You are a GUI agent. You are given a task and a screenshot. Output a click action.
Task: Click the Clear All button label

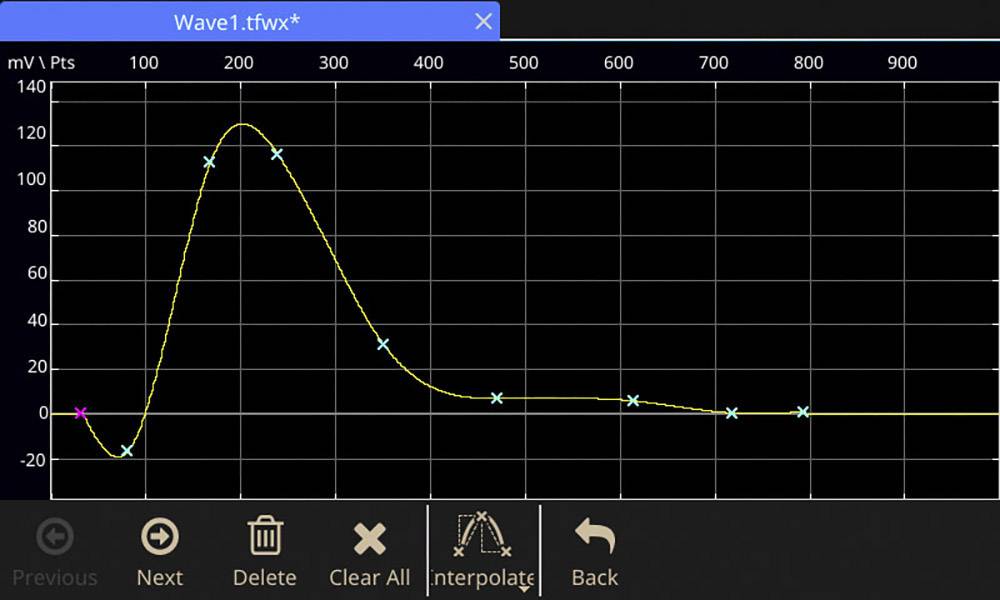click(370, 578)
